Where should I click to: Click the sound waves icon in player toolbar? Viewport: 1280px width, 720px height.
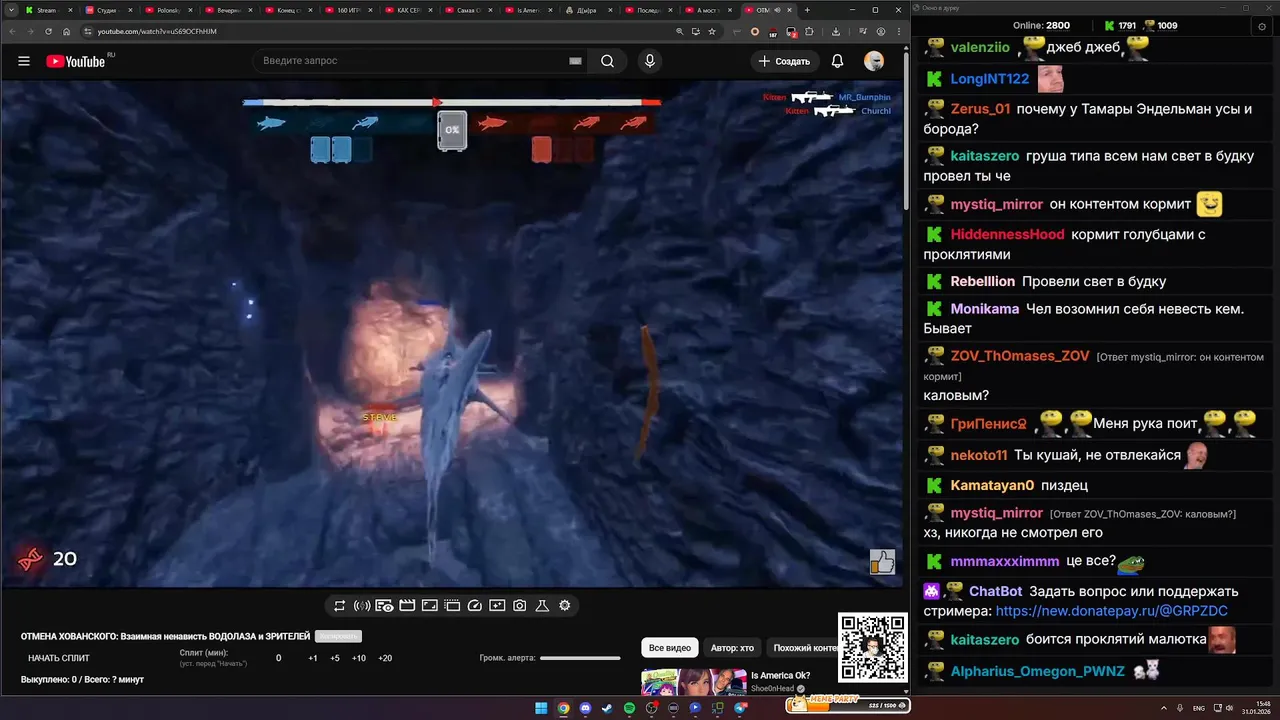tap(362, 605)
